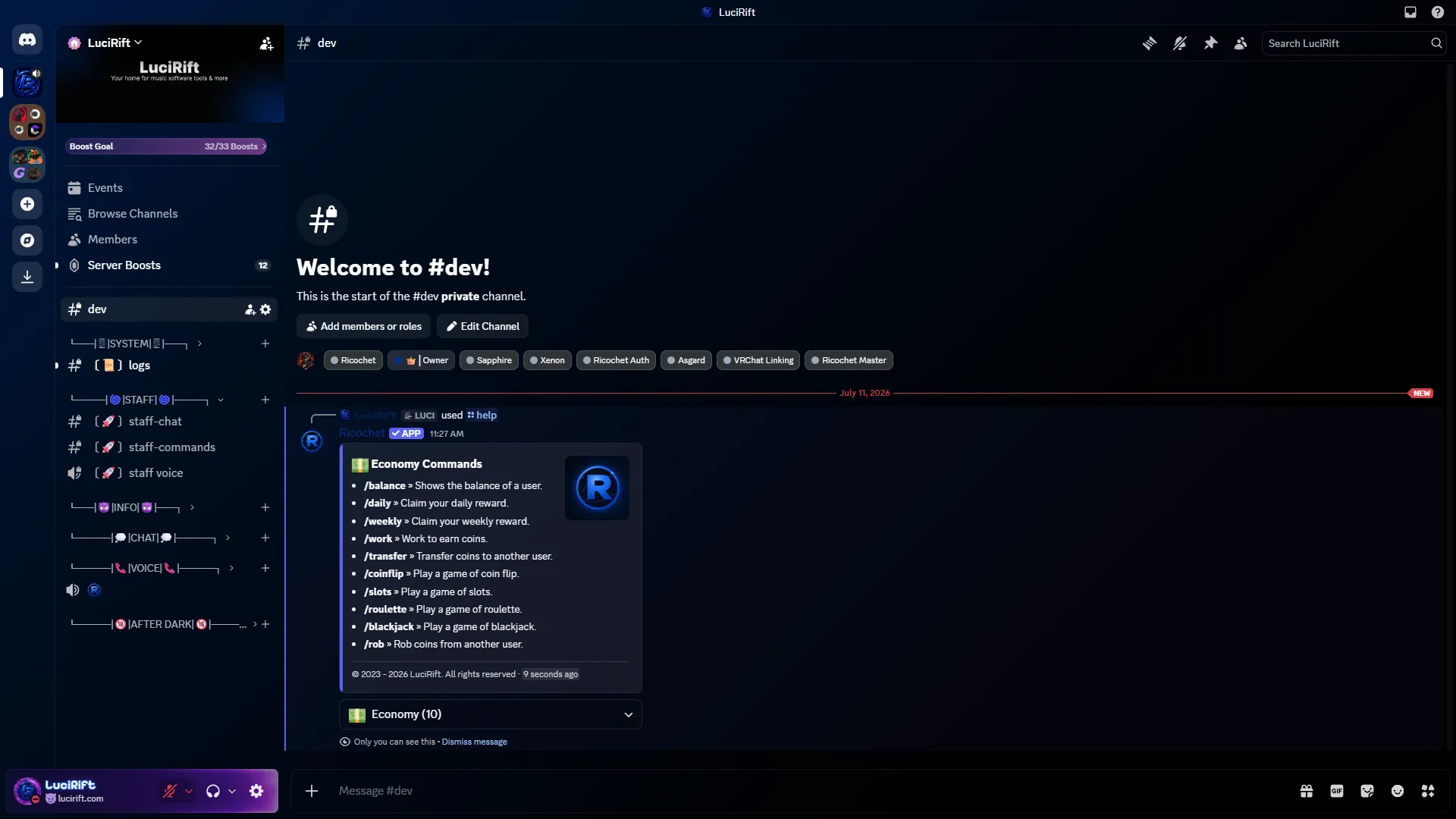Click the help command link
Screen dimensions: 1456x819
(482, 416)
